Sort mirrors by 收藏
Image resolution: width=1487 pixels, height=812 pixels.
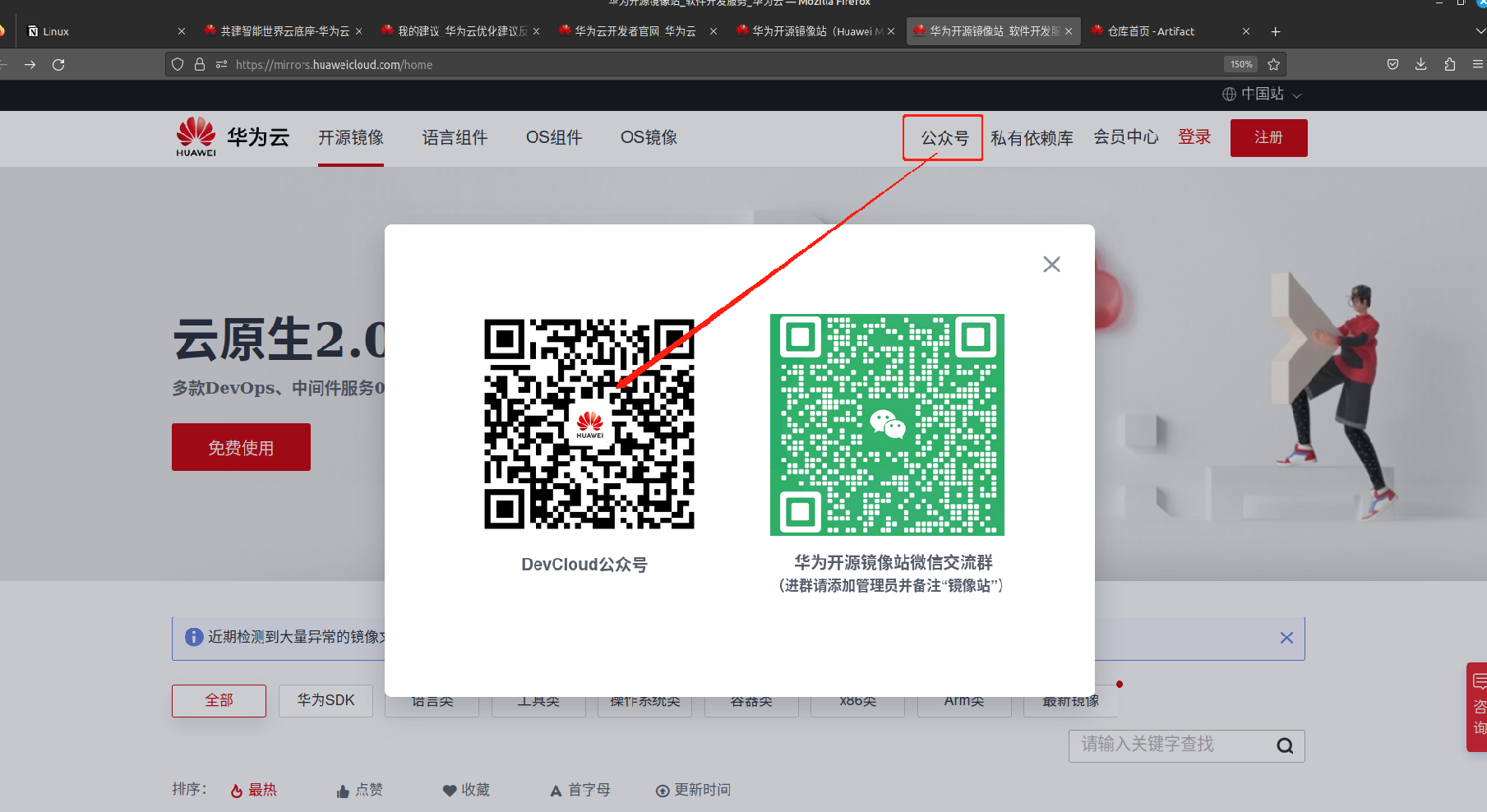(466, 790)
